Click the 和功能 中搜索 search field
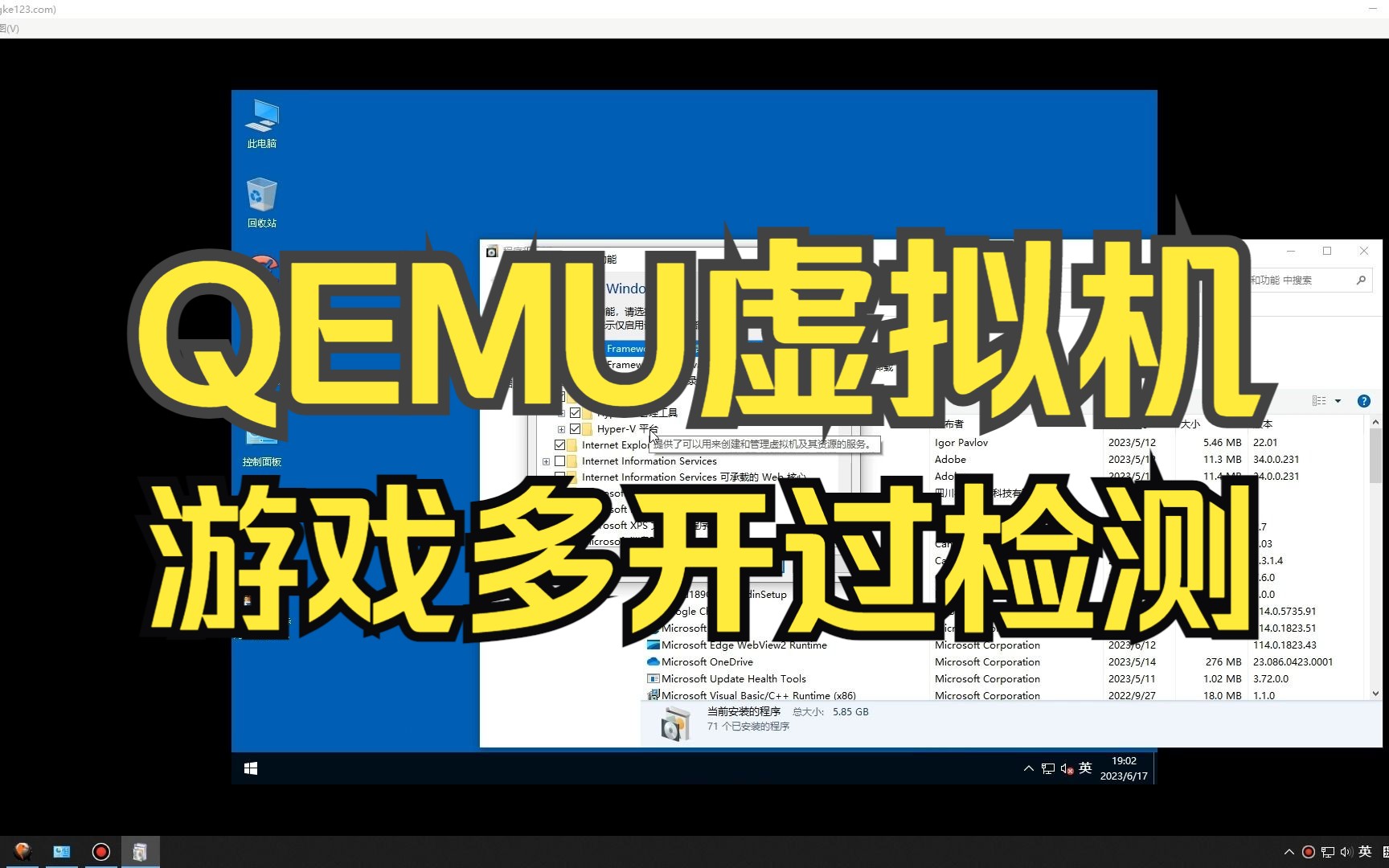Viewport: 1389px width, 868px height. click(x=1302, y=280)
